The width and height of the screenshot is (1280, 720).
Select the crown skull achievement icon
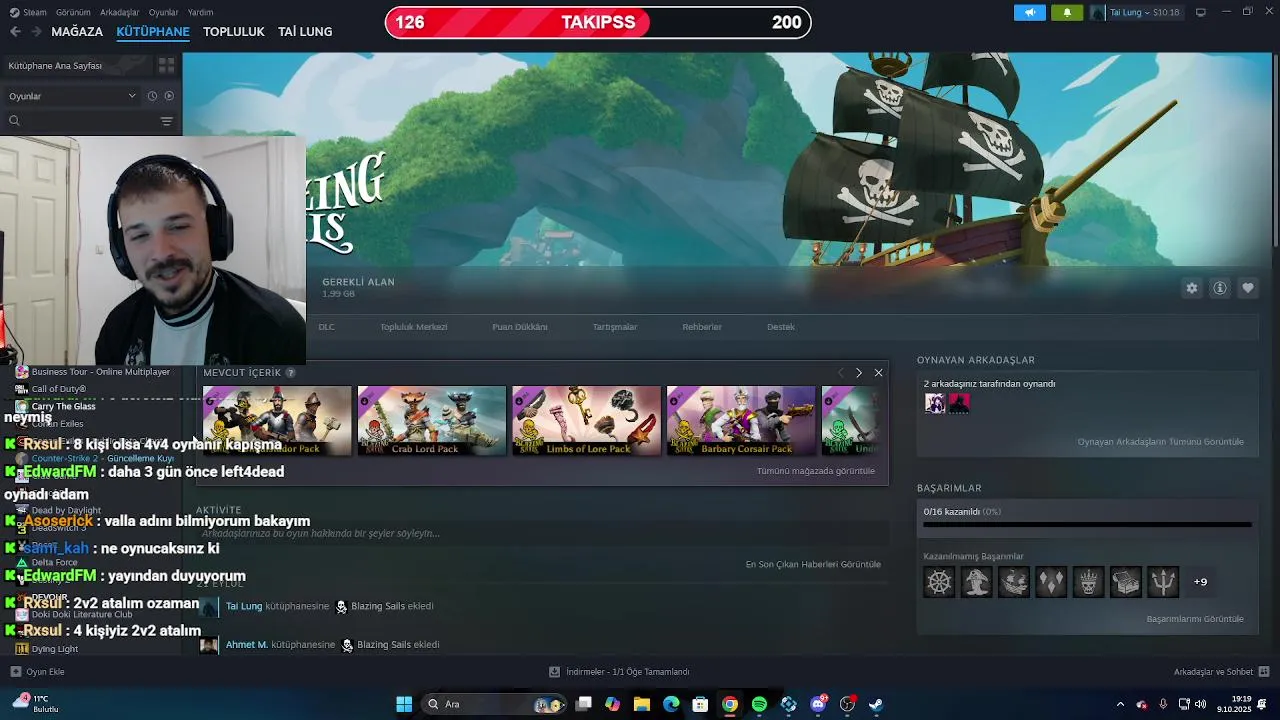[1088, 582]
